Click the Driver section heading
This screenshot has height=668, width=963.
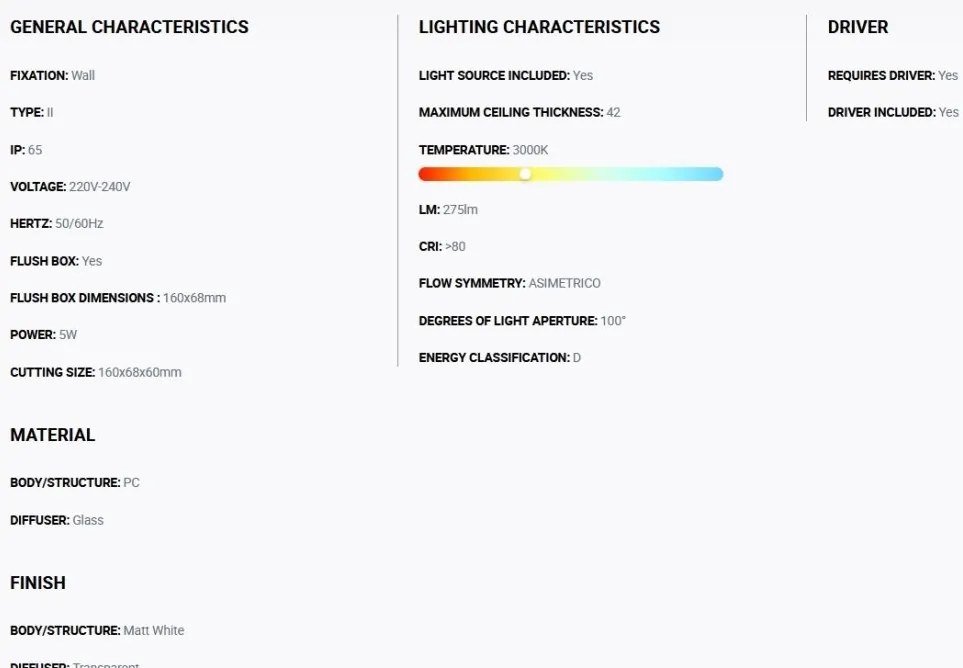coord(858,27)
